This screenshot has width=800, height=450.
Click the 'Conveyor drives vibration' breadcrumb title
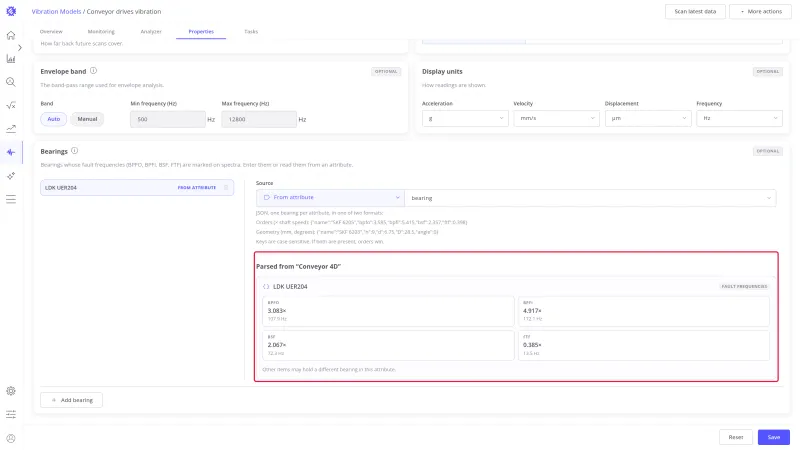[x=123, y=11]
